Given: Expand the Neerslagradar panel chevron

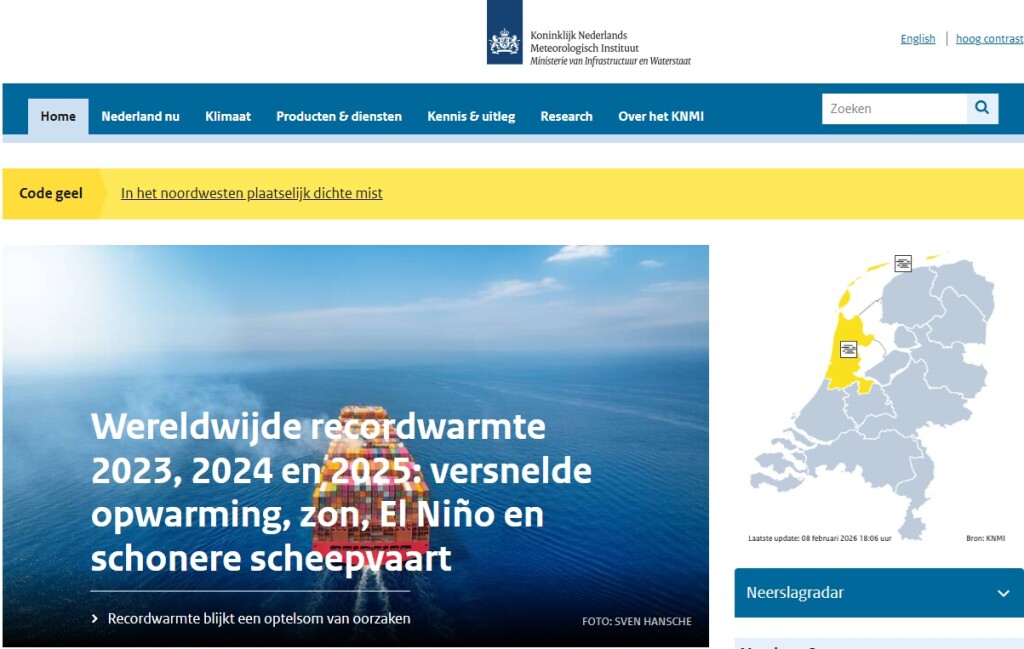Looking at the screenshot, I should pos(1003,594).
